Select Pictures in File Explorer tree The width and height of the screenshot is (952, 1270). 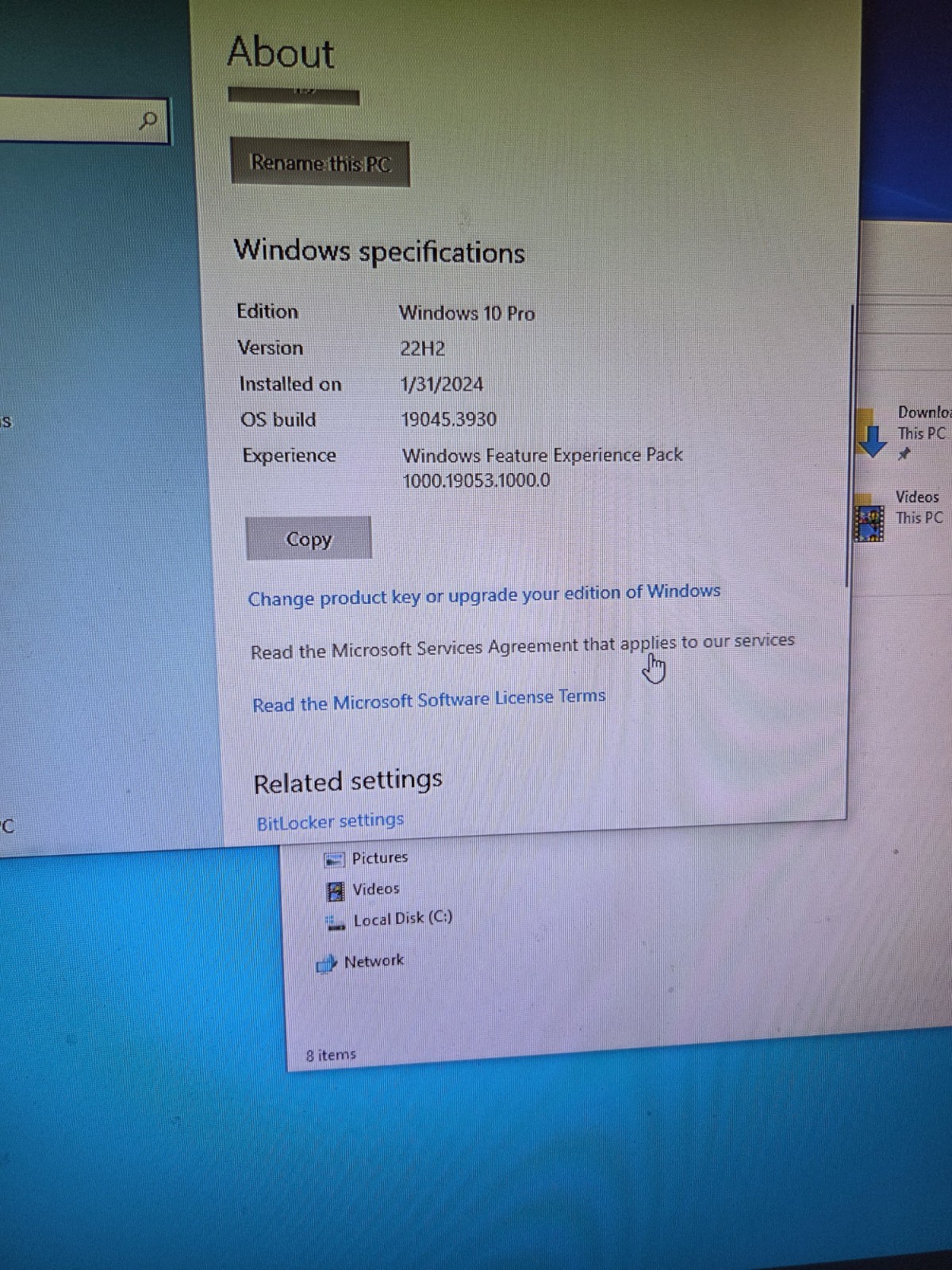379,858
